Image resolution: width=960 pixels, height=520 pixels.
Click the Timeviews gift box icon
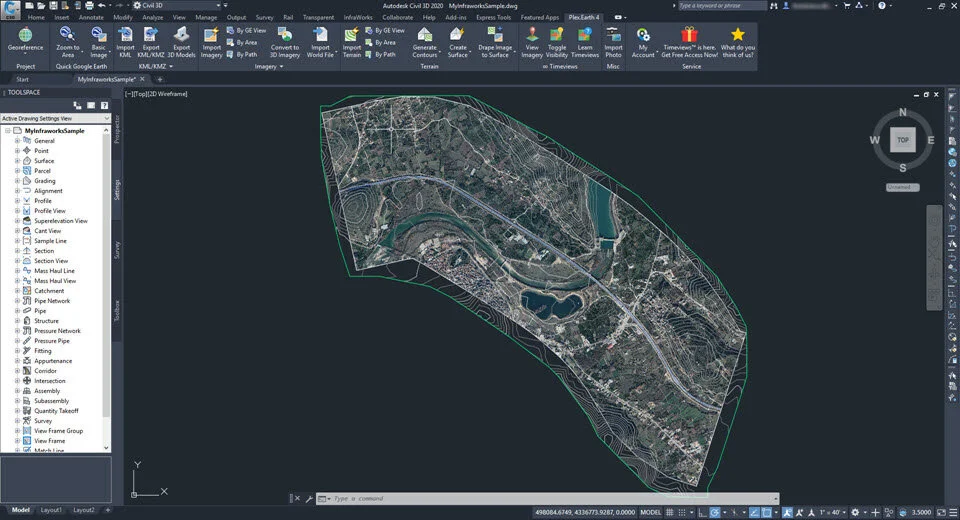coord(689,34)
